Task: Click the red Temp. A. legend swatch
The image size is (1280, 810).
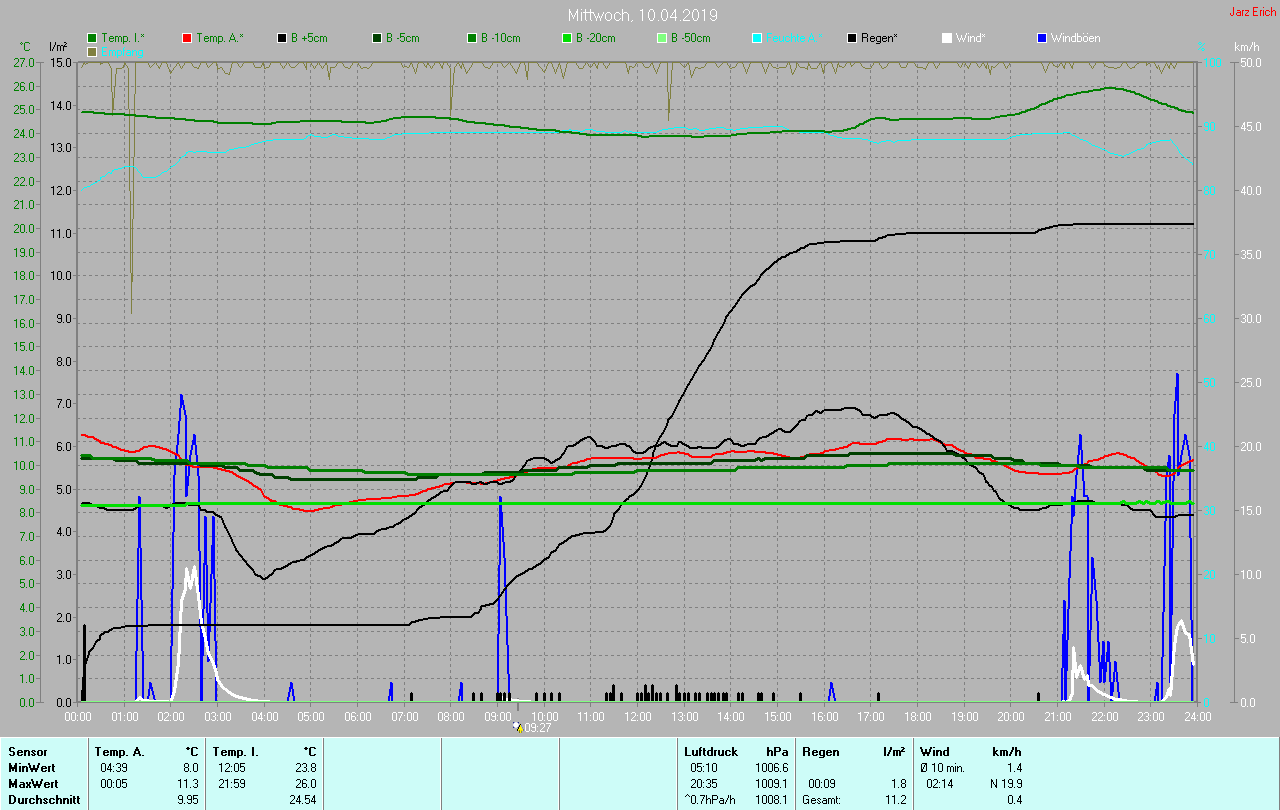Action: pos(187,38)
